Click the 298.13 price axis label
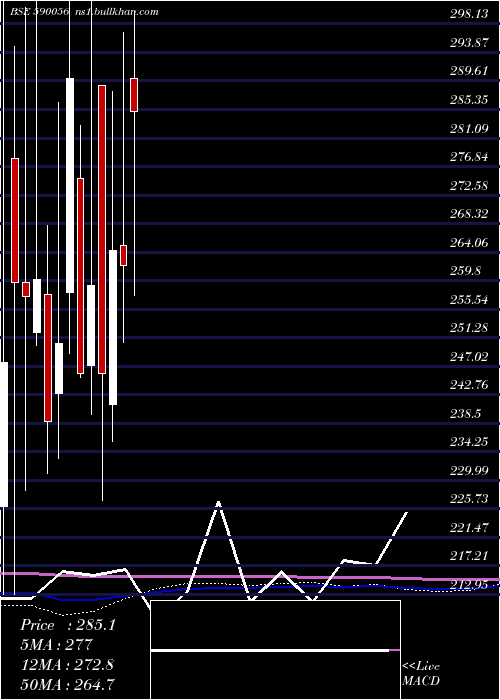Screen dimensions: 500x700 469,14
